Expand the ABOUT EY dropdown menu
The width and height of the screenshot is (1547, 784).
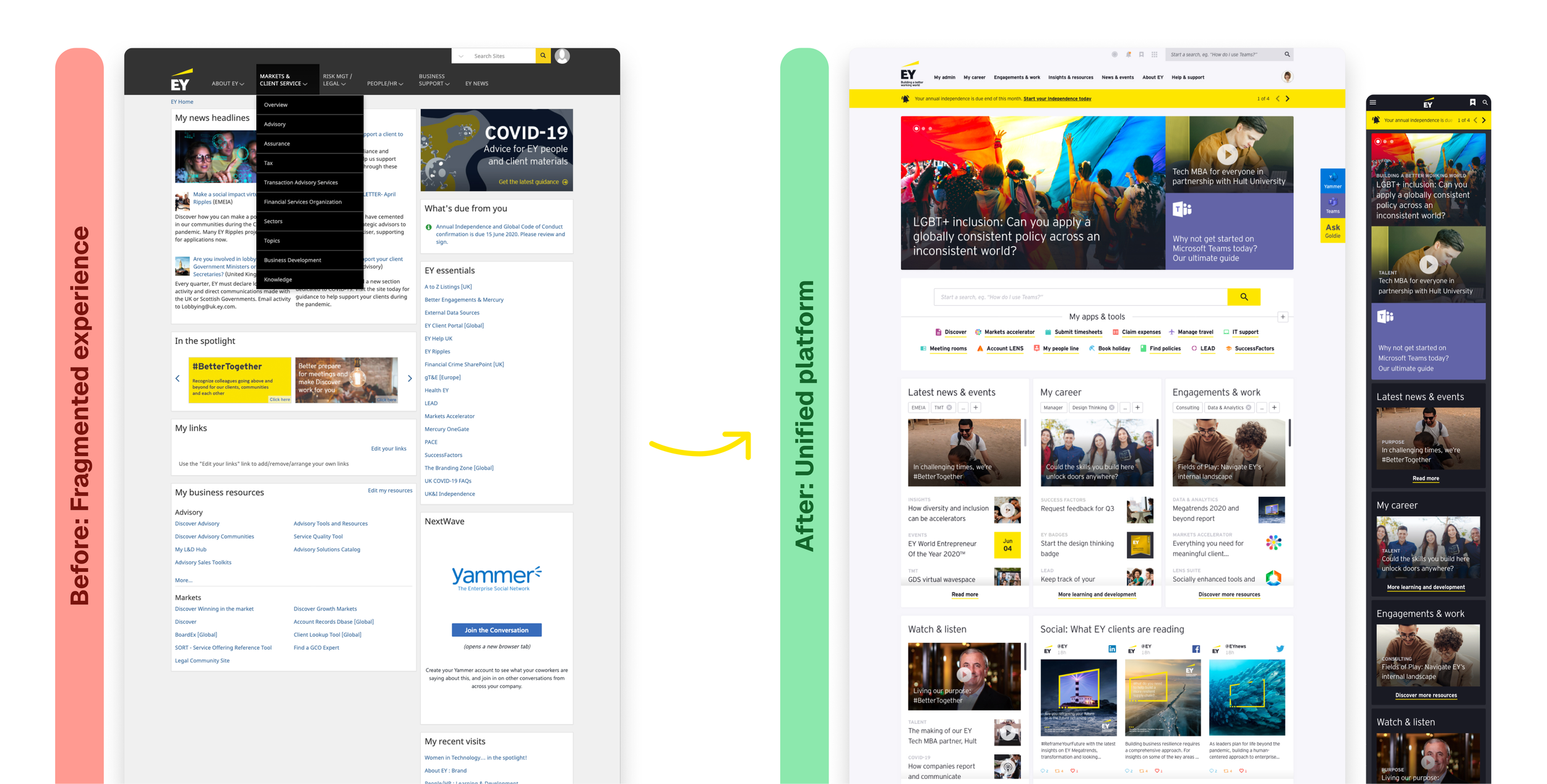[x=227, y=84]
